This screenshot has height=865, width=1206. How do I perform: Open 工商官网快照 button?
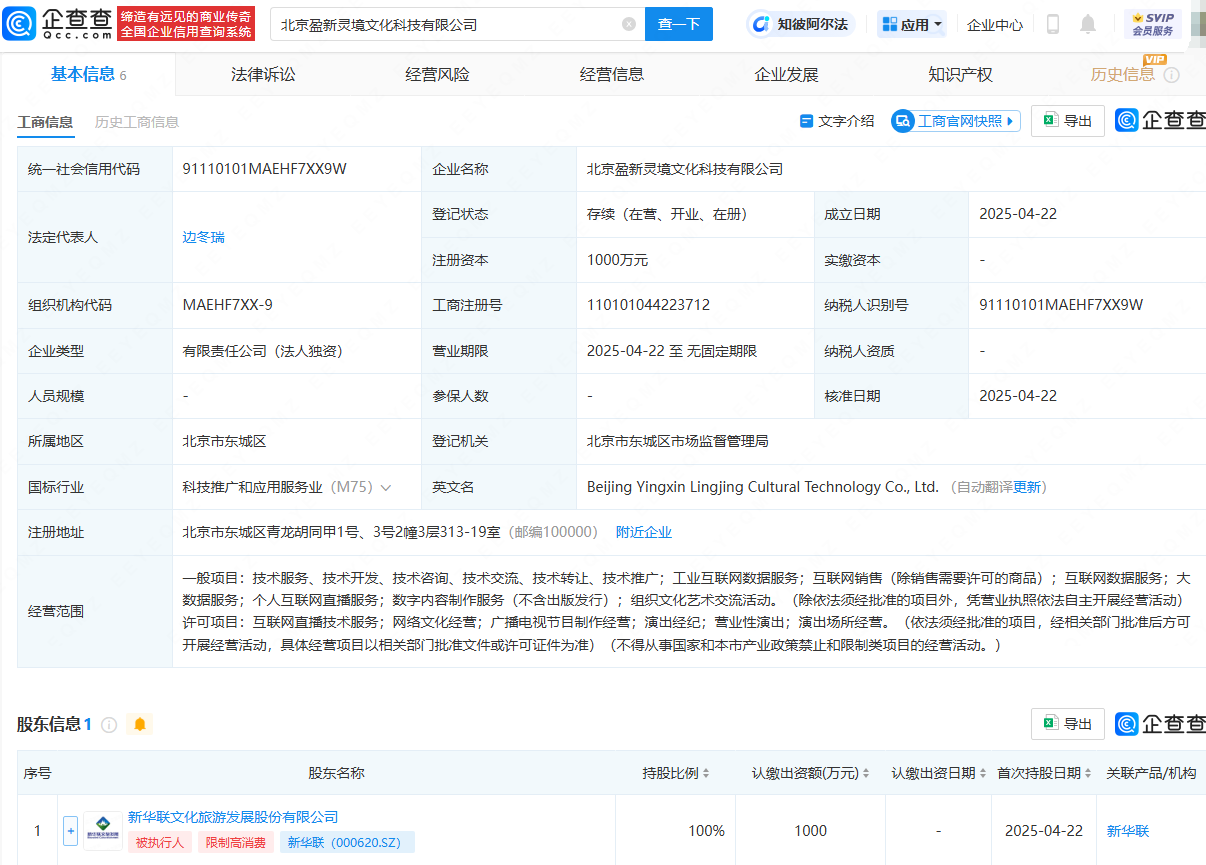click(x=956, y=121)
